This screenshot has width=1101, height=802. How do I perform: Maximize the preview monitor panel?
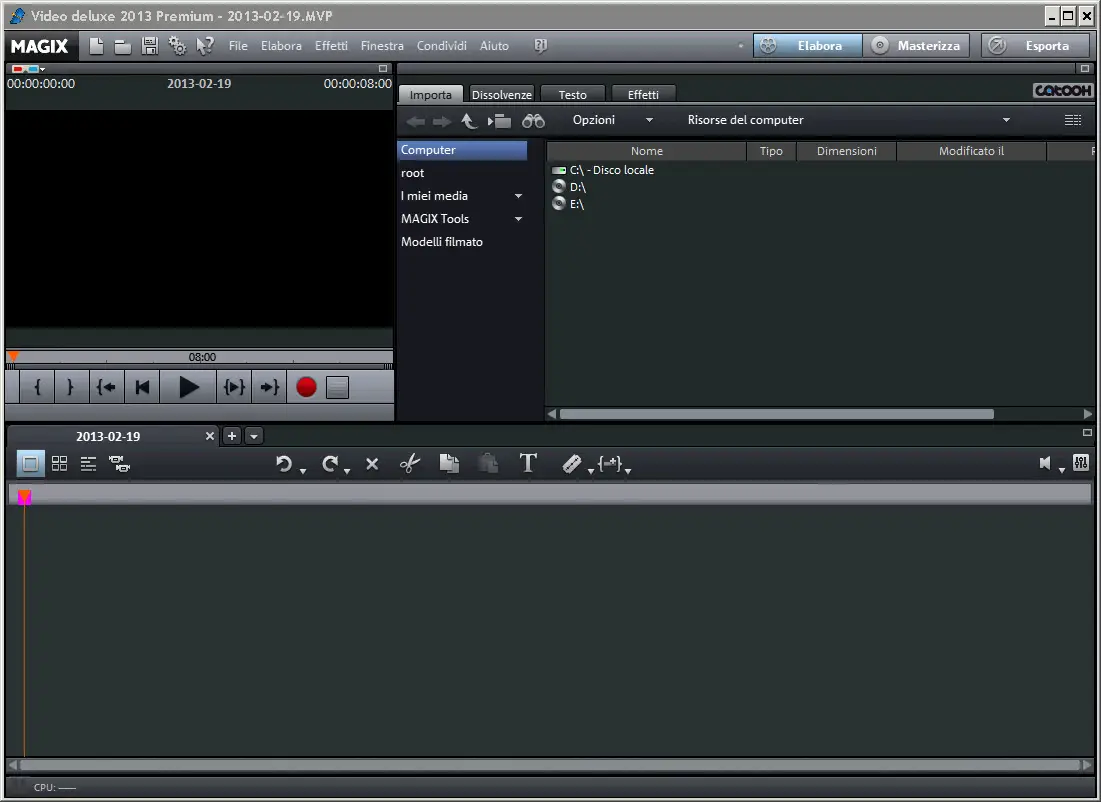(383, 69)
